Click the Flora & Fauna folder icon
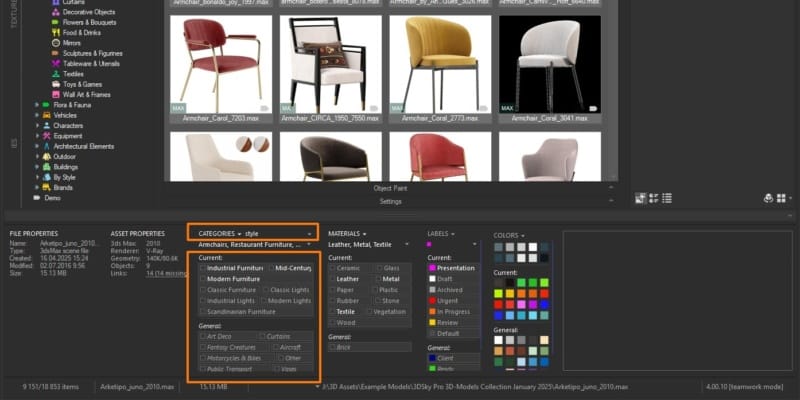This screenshot has width=800, height=400. coord(46,105)
